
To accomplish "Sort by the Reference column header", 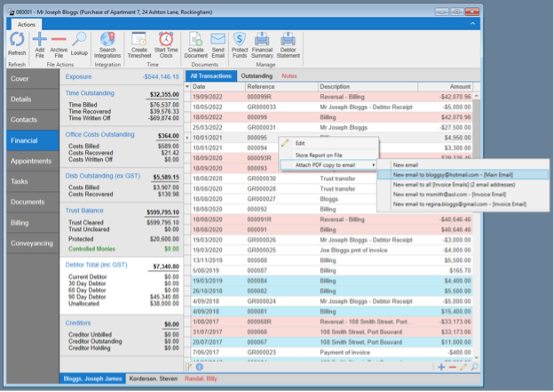I will [x=282, y=87].
